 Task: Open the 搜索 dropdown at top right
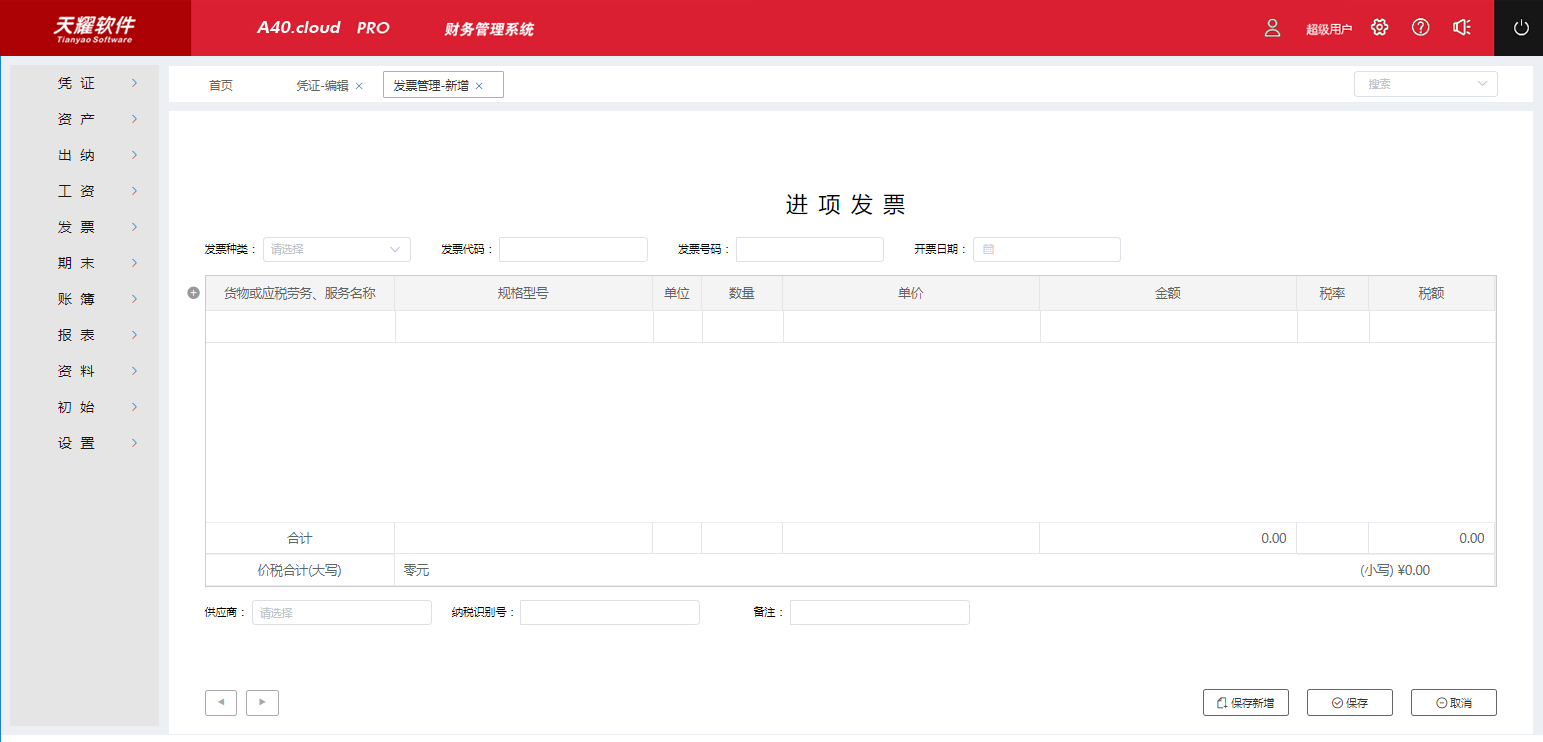point(1426,84)
